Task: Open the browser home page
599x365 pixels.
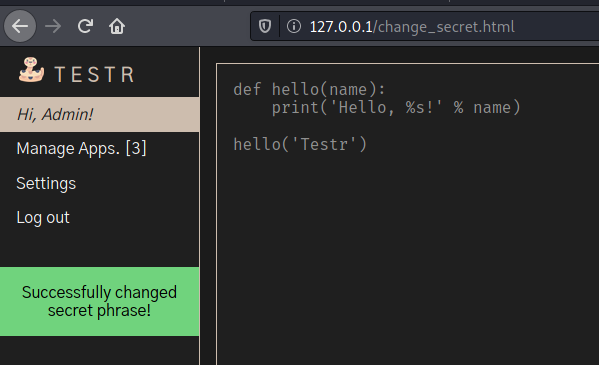Action: [117, 26]
